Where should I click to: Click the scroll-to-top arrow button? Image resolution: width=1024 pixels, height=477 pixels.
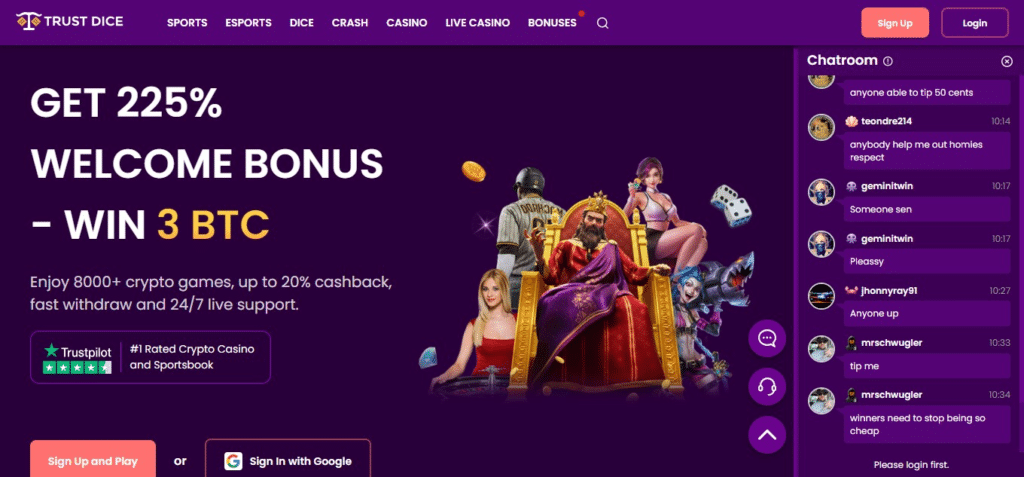767,435
